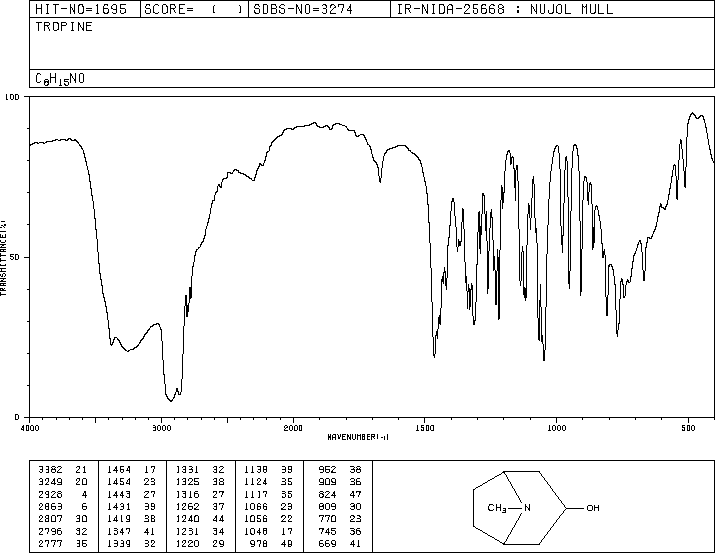715x553 pixels.
Task: Click the 2000 wavenumber axis label
Action: [x=293, y=428]
